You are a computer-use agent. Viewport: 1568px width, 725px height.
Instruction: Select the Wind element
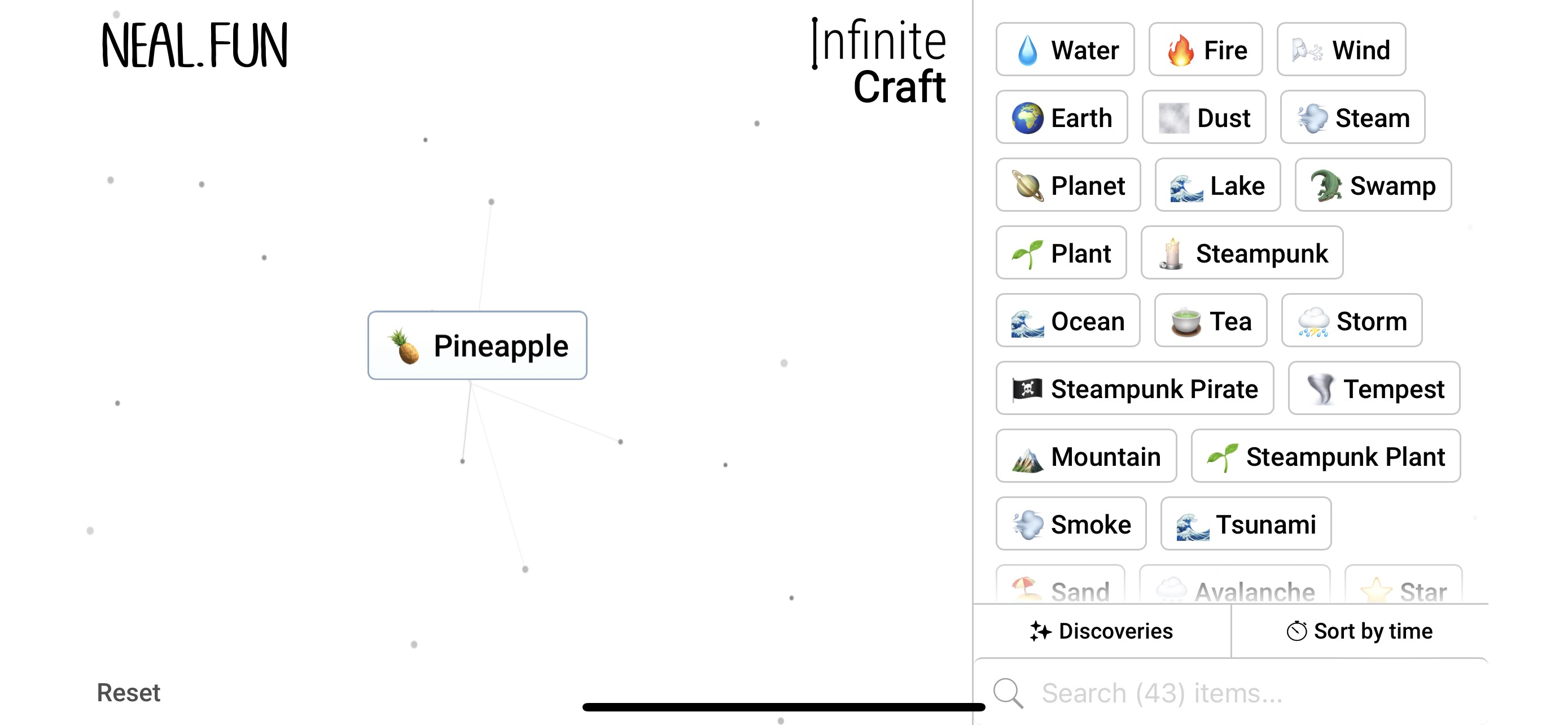tap(1341, 49)
